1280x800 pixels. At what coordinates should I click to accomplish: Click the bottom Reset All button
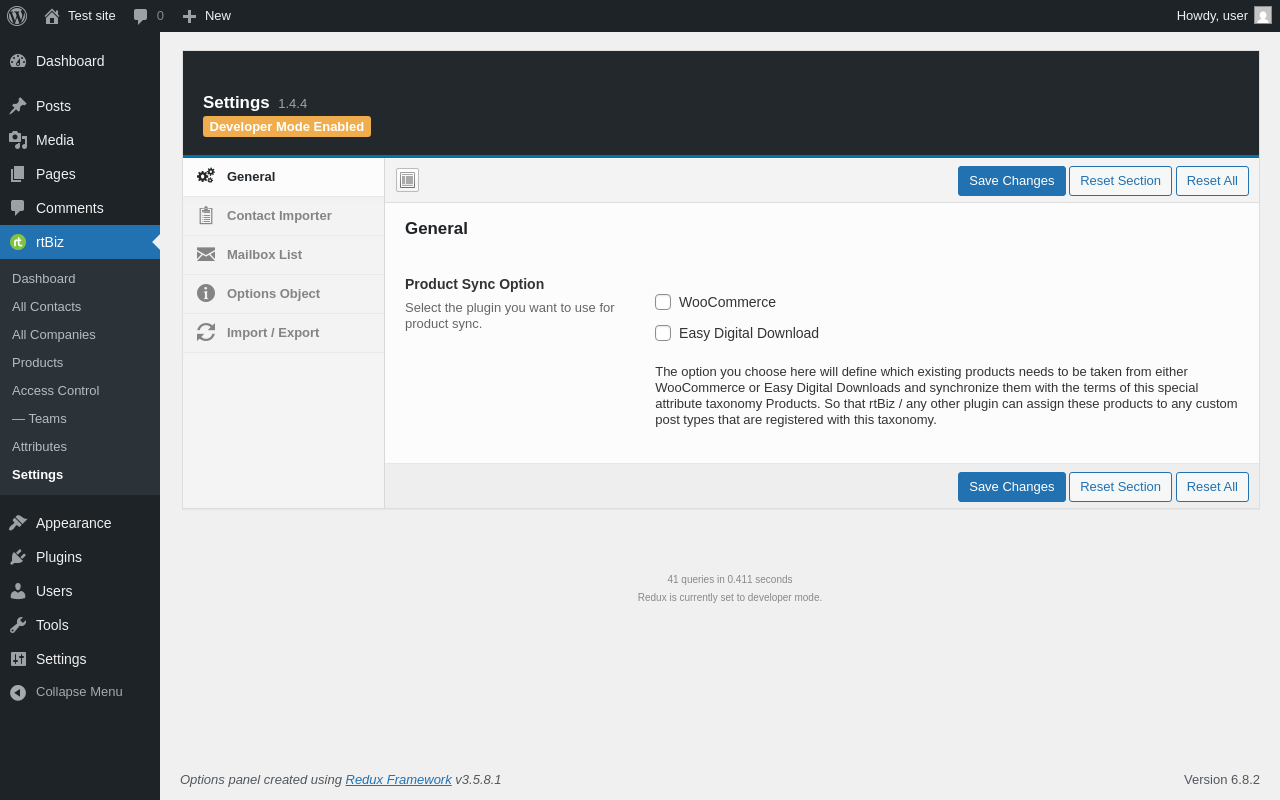click(x=1212, y=487)
